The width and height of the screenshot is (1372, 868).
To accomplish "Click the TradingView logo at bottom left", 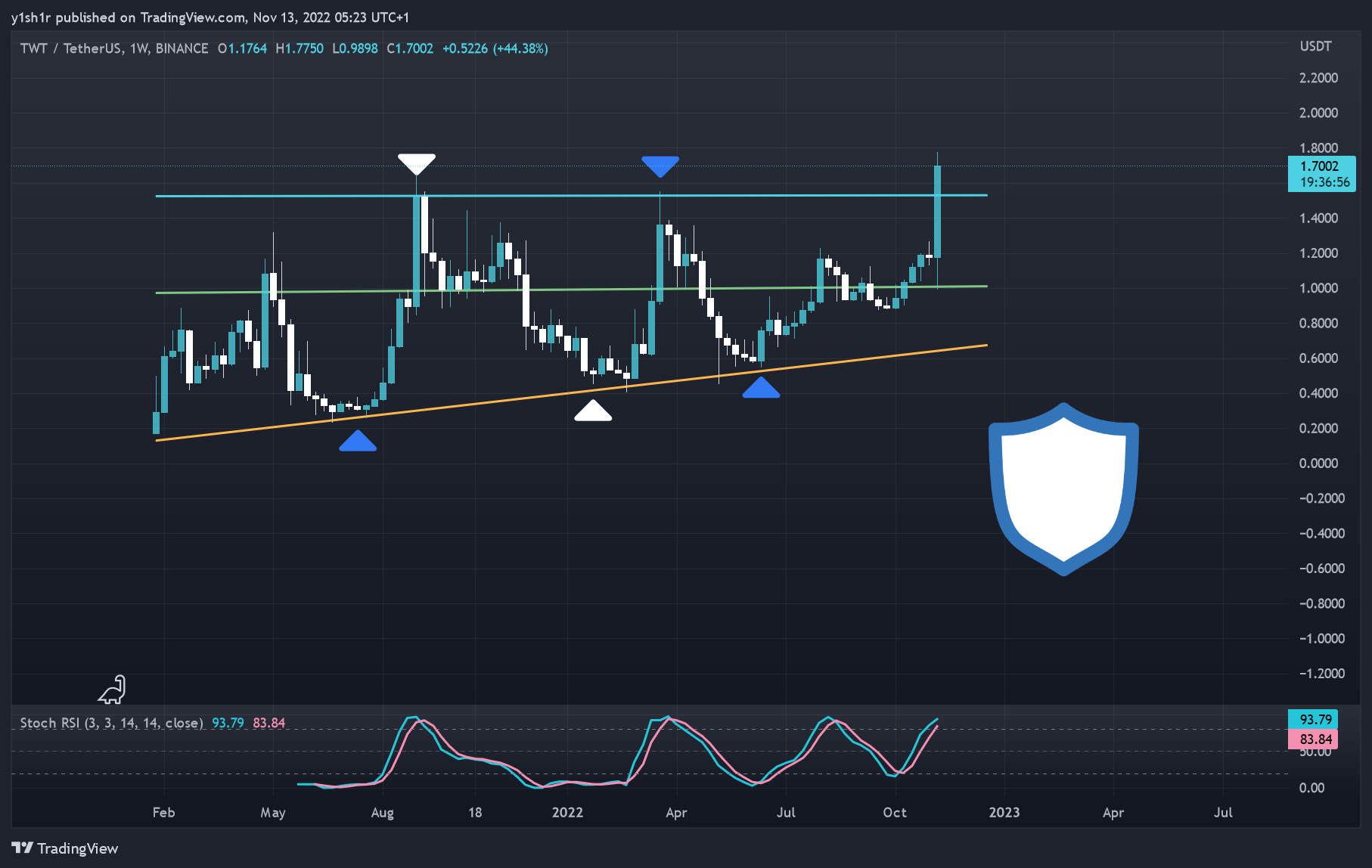I will coord(65,848).
